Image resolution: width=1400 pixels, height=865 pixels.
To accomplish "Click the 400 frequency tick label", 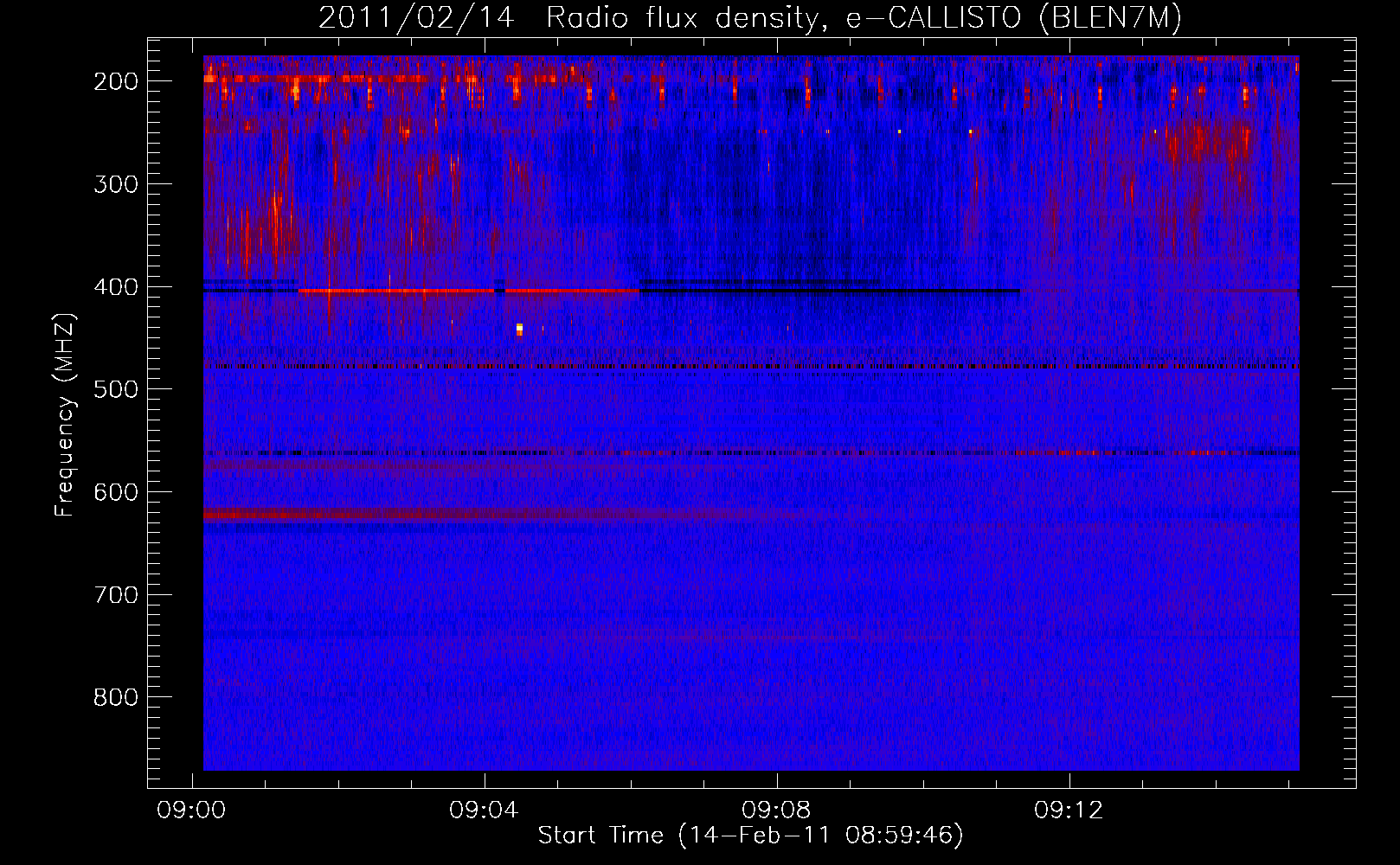I will (116, 287).
